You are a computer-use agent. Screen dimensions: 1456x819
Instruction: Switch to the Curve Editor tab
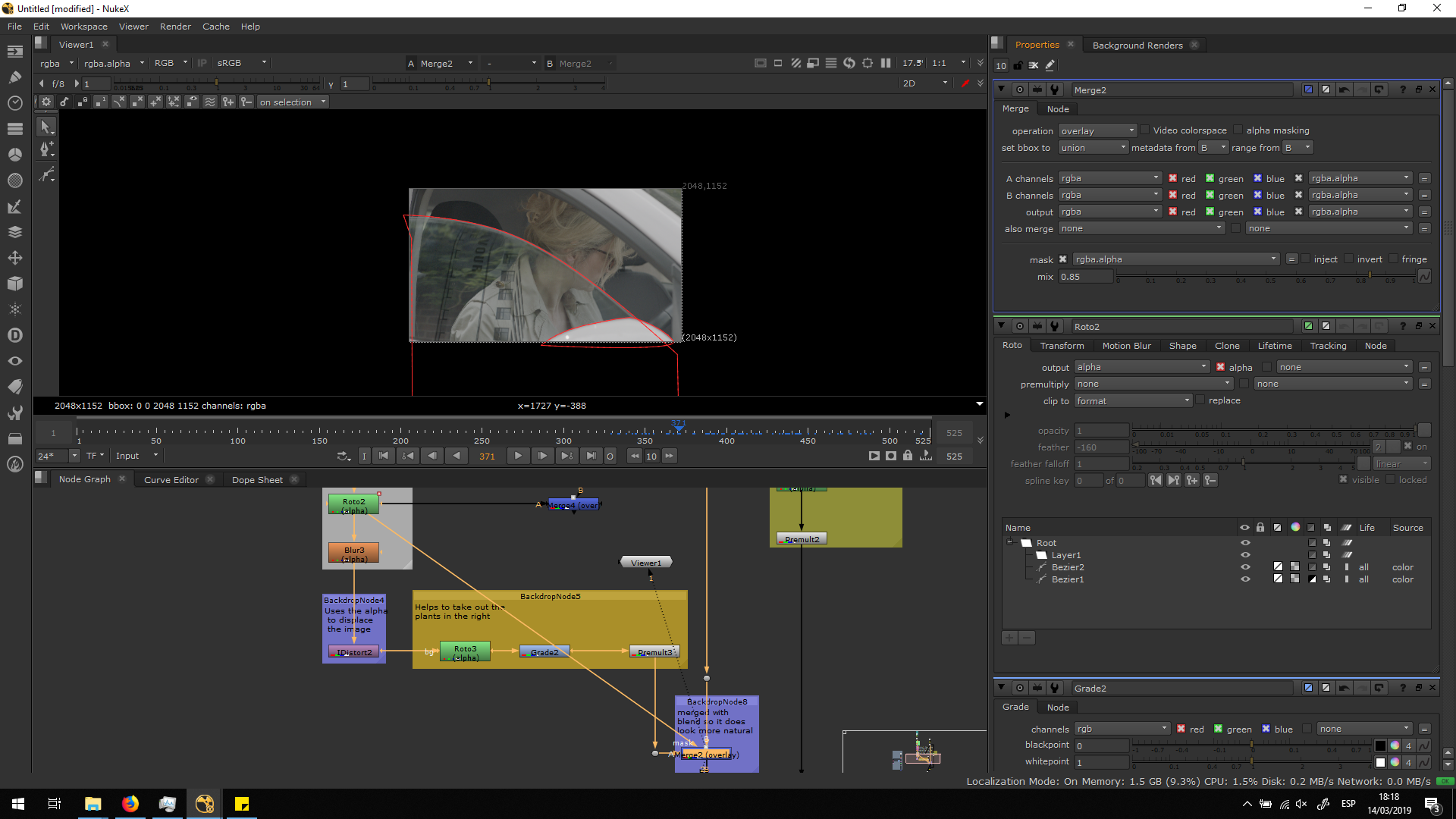[x=171, y=479]
